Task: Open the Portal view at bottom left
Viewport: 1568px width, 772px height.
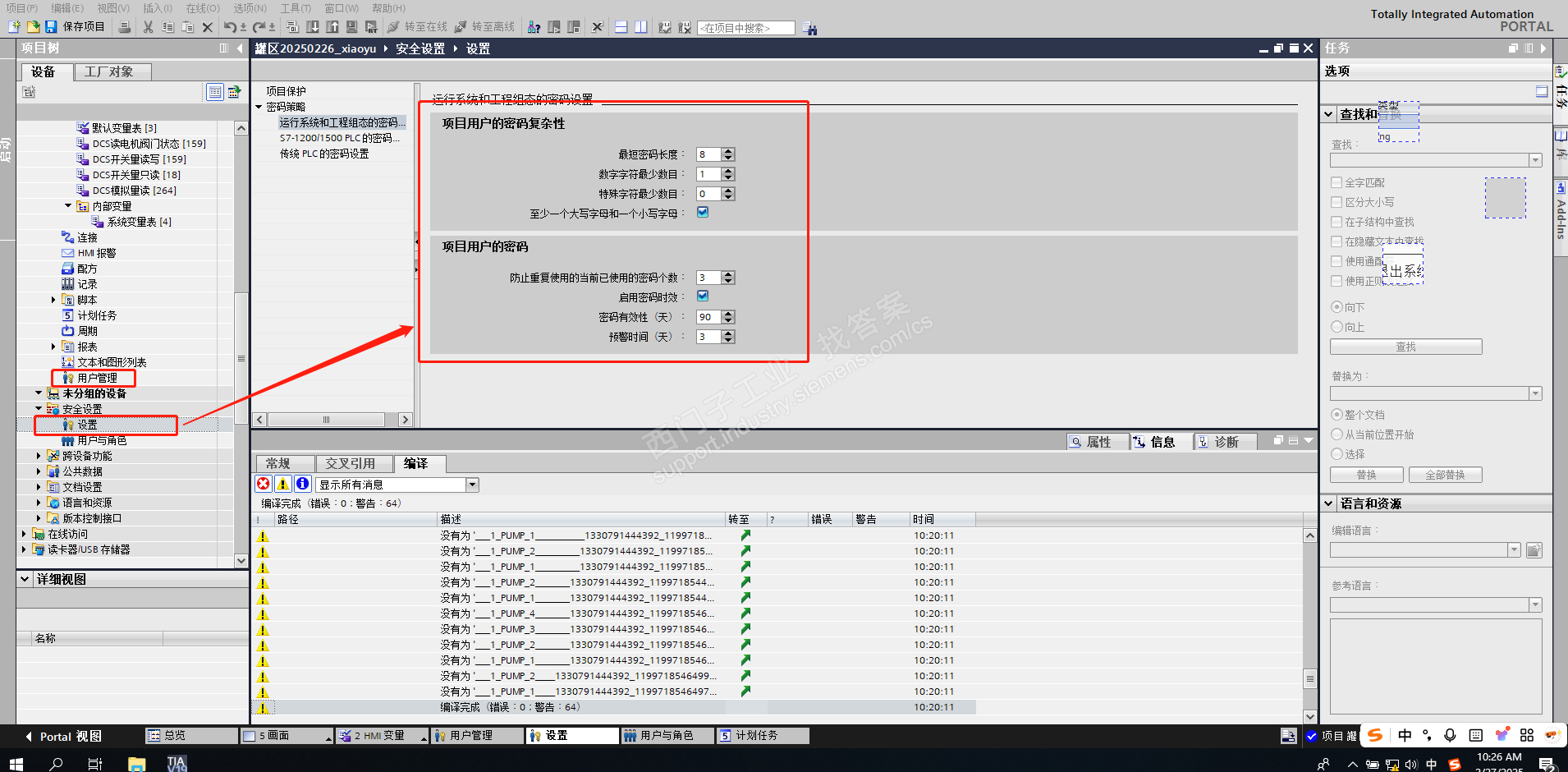Action: coord(64,737)
